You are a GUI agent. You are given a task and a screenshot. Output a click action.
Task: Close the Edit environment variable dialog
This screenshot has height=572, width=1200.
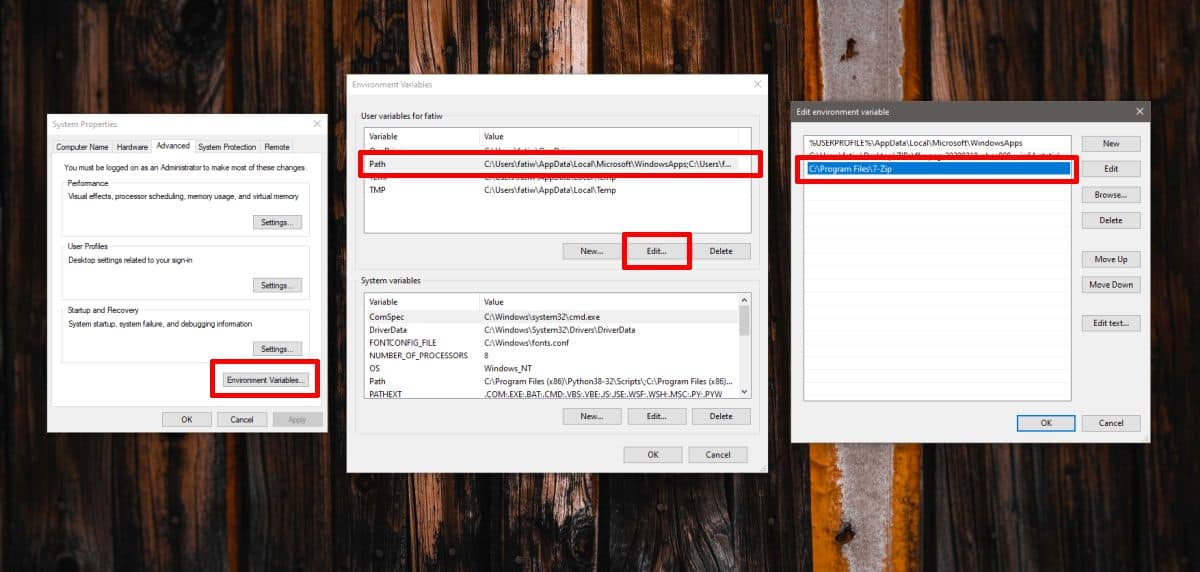click(1139, 112)
